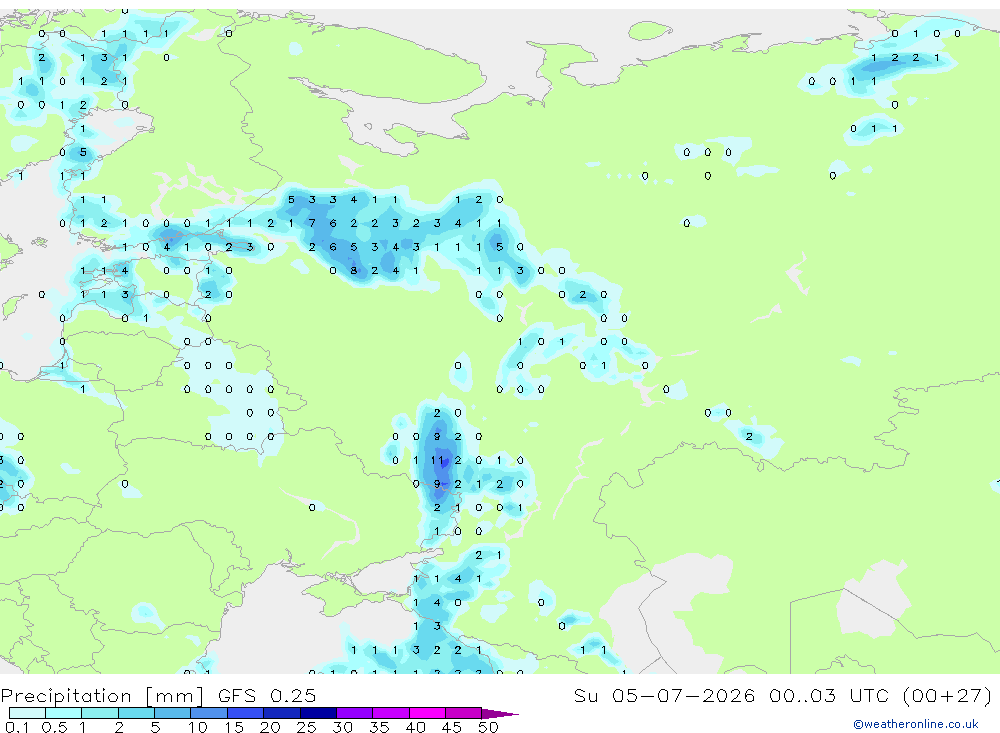Select the 30–35 mm purple legend swatch
The width and height of the screenshot is (1000, 733).
click(355, 713)
